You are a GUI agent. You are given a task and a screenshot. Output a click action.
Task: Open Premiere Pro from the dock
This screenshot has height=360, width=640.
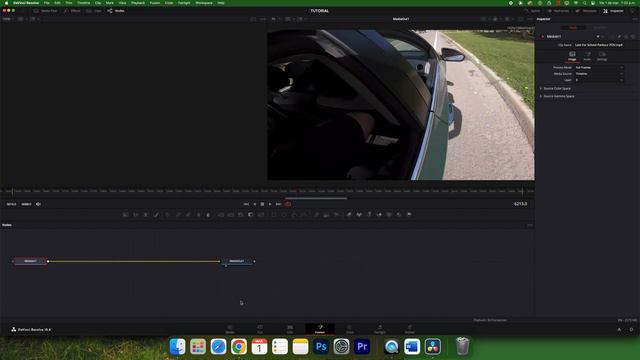coord(362,347)
